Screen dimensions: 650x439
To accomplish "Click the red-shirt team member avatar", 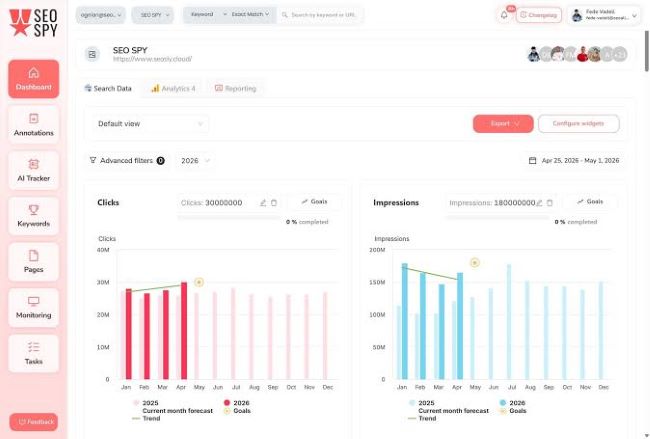I will point(582,54).
